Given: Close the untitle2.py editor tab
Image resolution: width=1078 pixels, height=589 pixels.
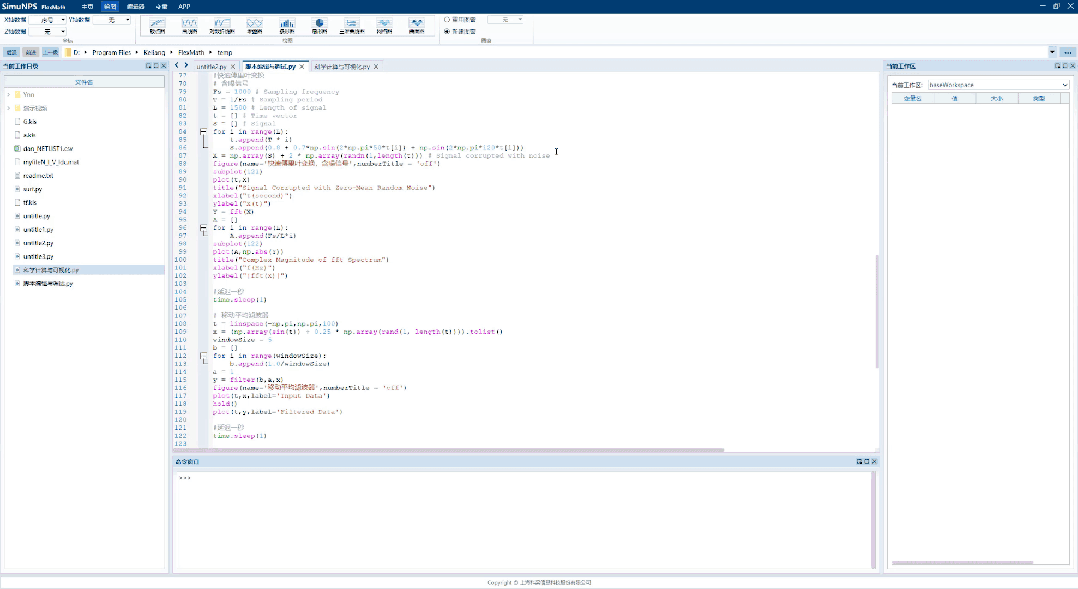Looking at the screenshot, I should [233, 67].
